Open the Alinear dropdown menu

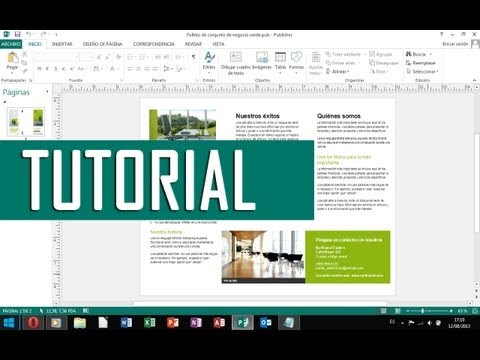338,71
